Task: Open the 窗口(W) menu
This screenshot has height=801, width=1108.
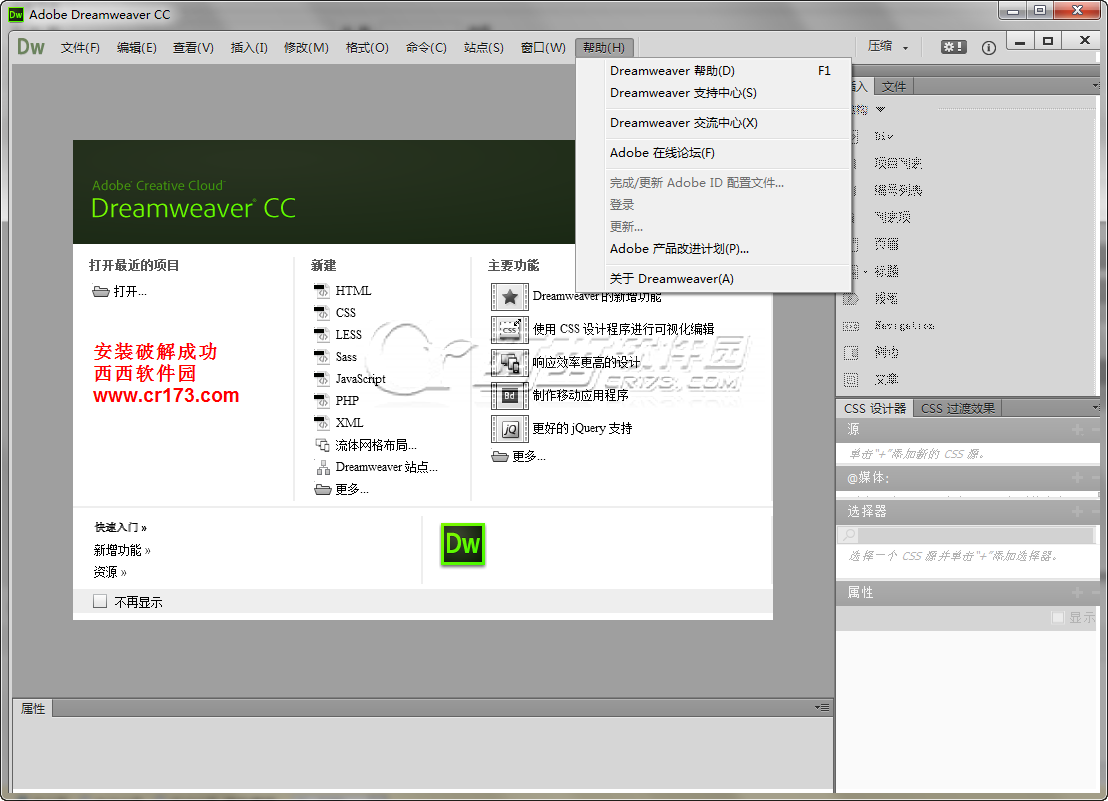Action: pos(543,47)
